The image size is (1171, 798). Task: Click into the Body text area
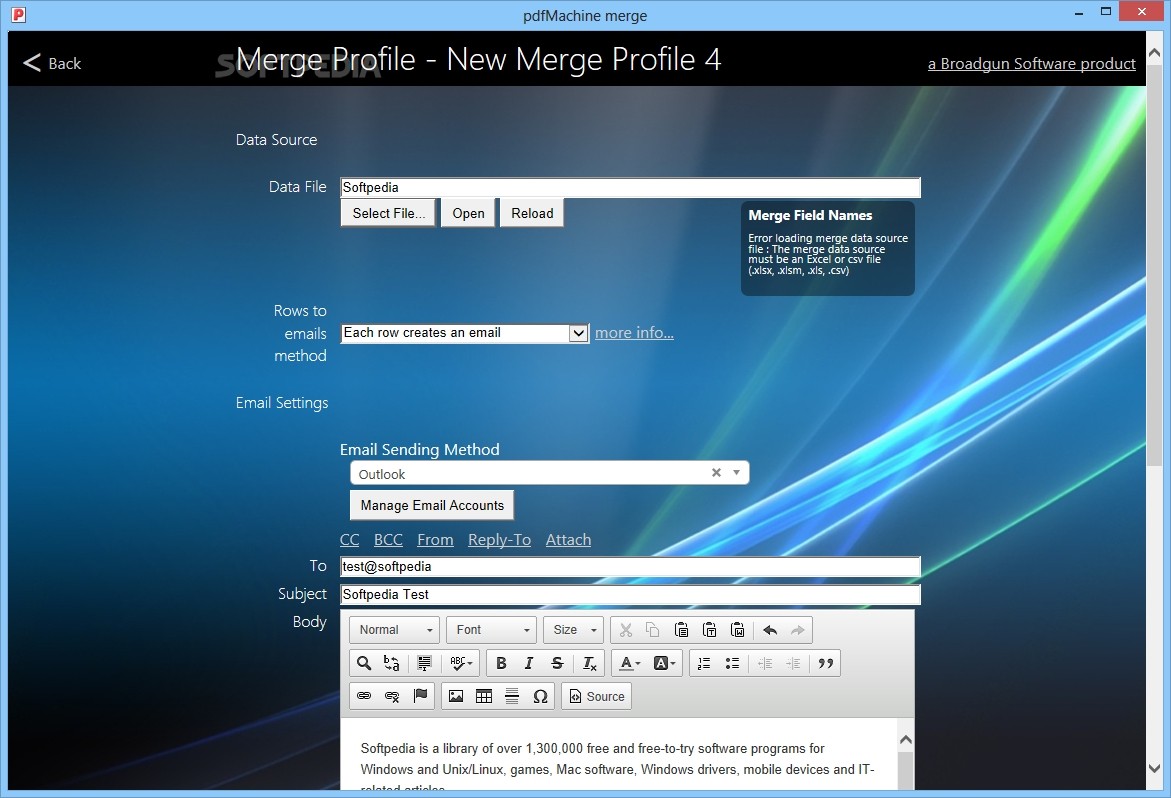tap(618, 754)
